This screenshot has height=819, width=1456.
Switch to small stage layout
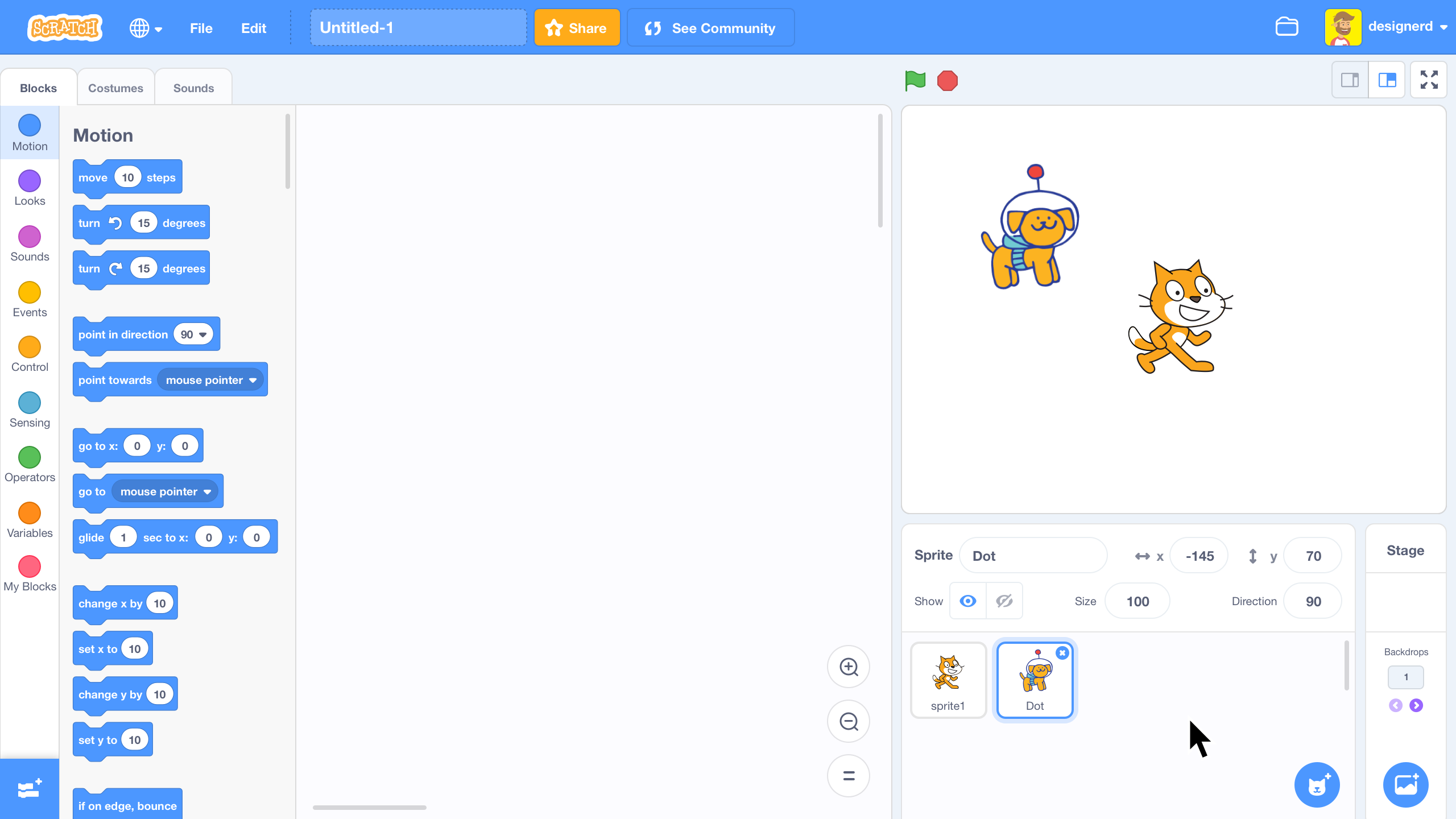tap(1350, 80)
